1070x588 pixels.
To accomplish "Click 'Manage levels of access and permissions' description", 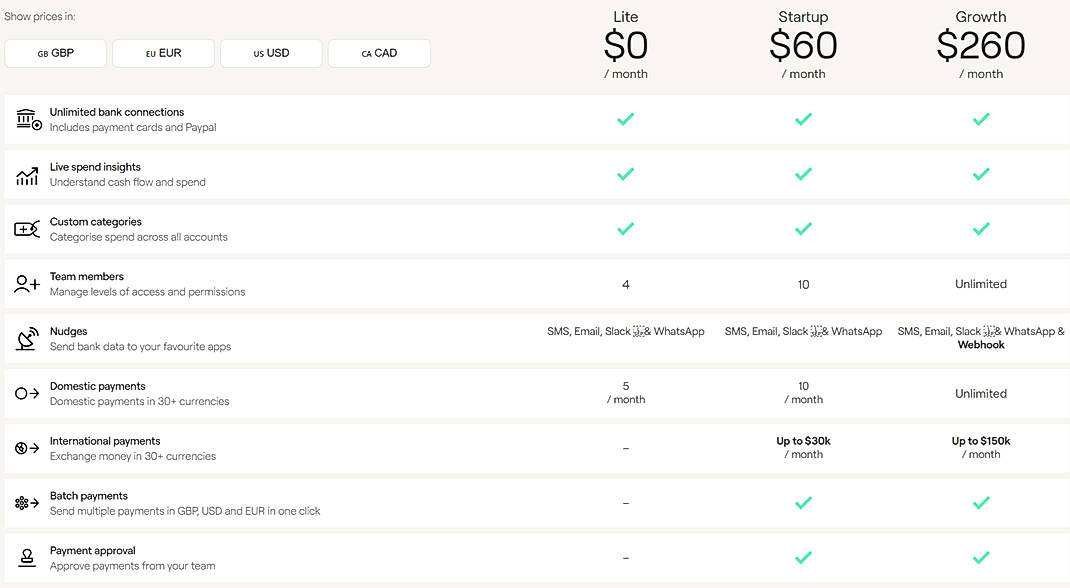I will 147,292.
